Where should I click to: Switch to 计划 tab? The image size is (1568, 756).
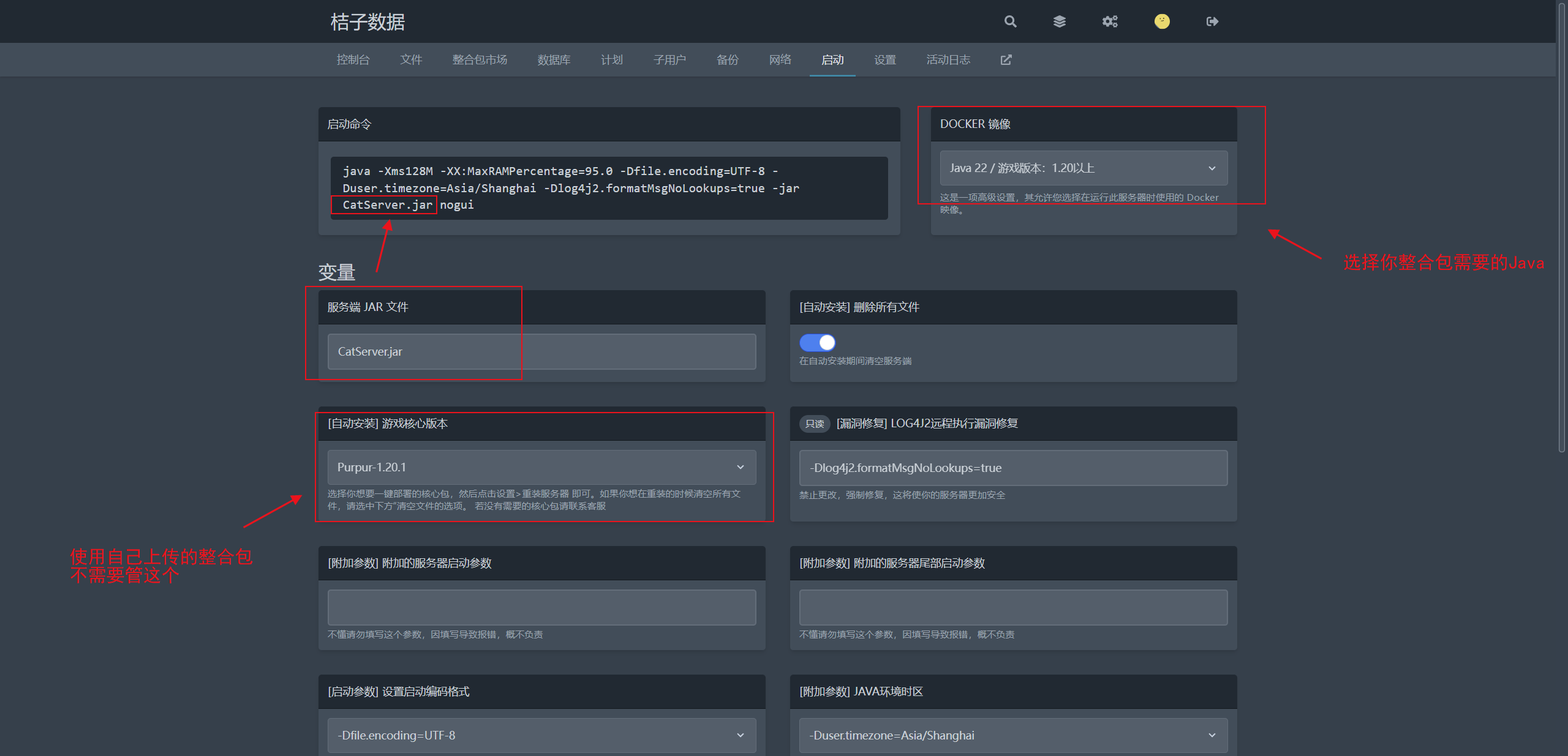point(612,59)
